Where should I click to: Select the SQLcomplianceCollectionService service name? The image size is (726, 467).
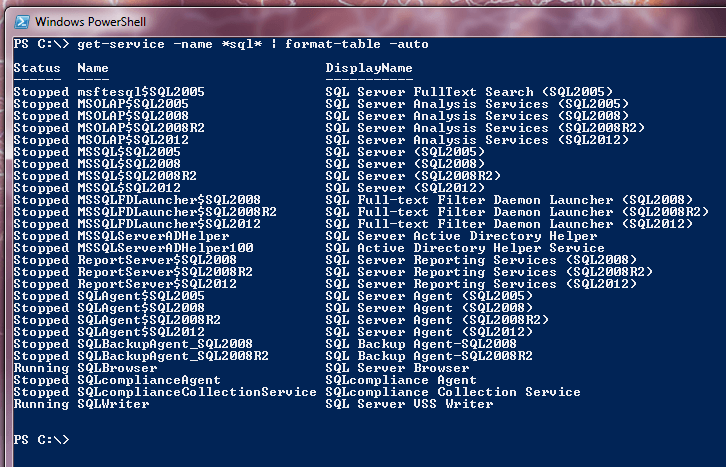[197, 393]
